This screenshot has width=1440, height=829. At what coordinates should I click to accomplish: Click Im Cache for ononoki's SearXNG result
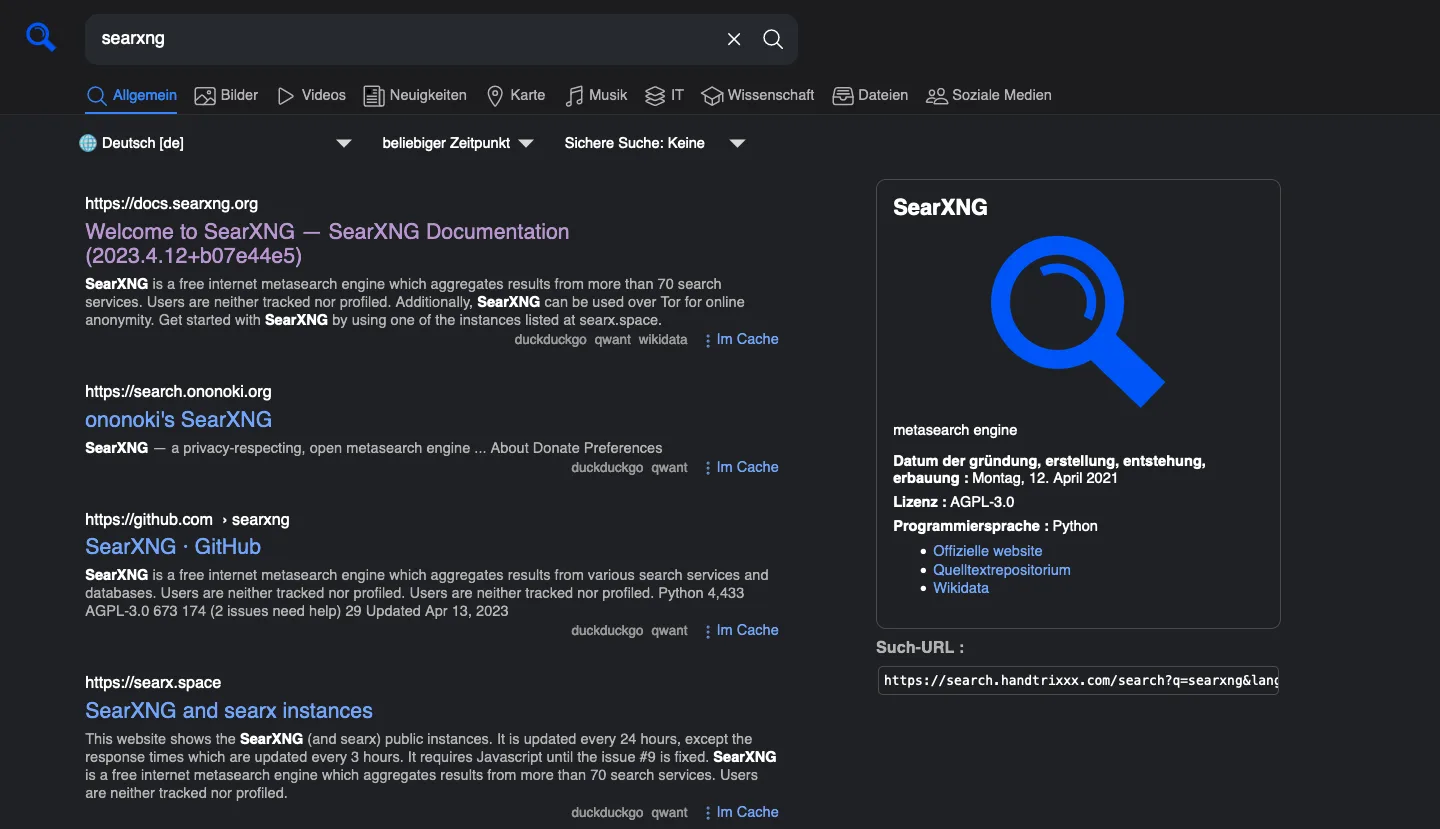click(x=746, y=467)
